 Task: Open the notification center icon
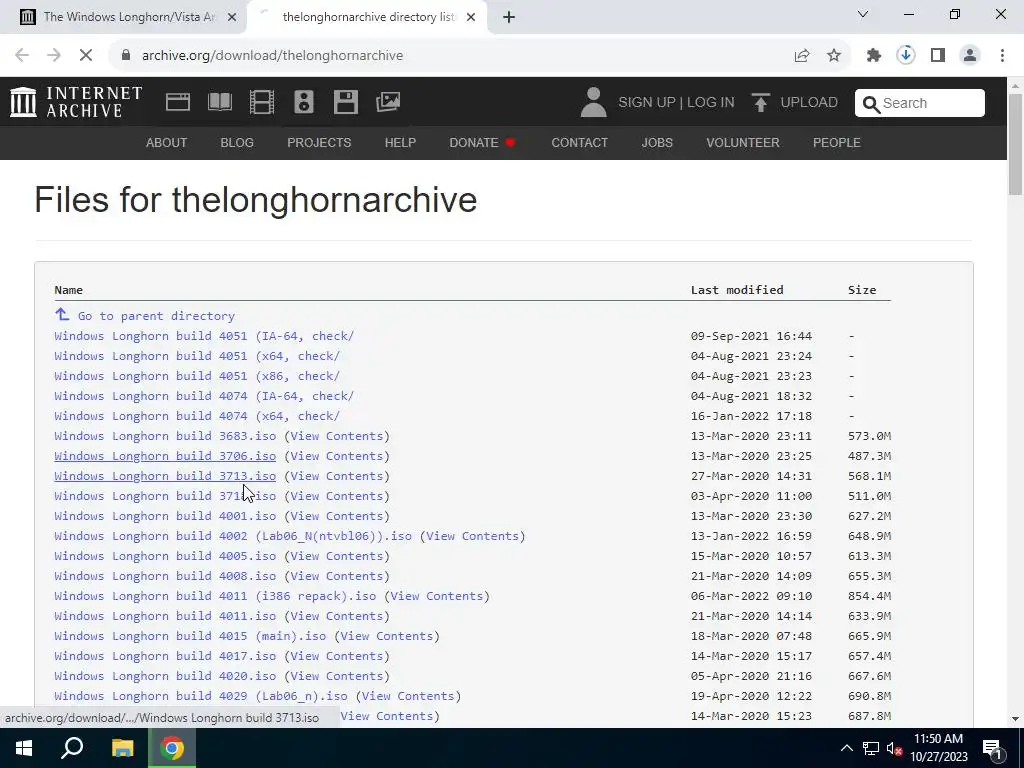[x=993, y=748]
